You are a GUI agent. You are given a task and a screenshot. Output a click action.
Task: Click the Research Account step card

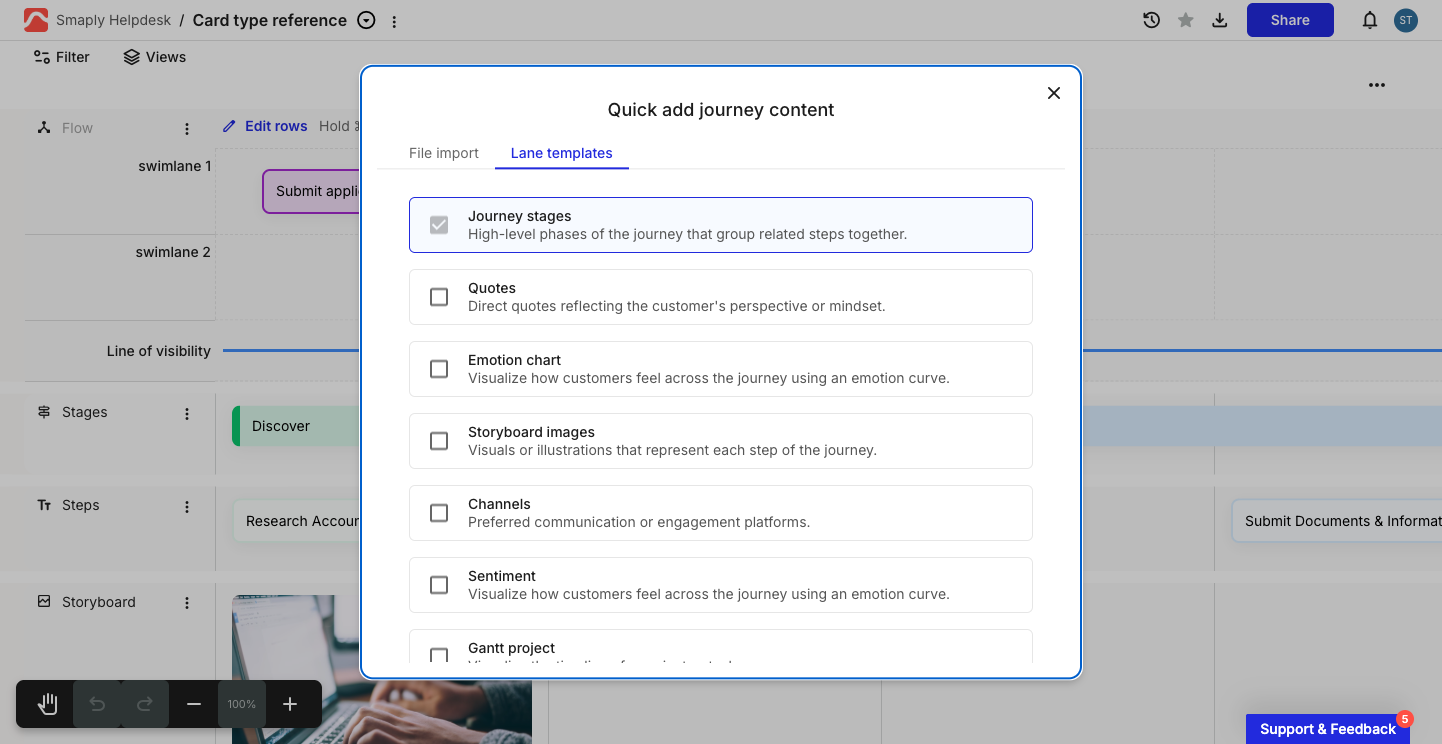[297, 521]
